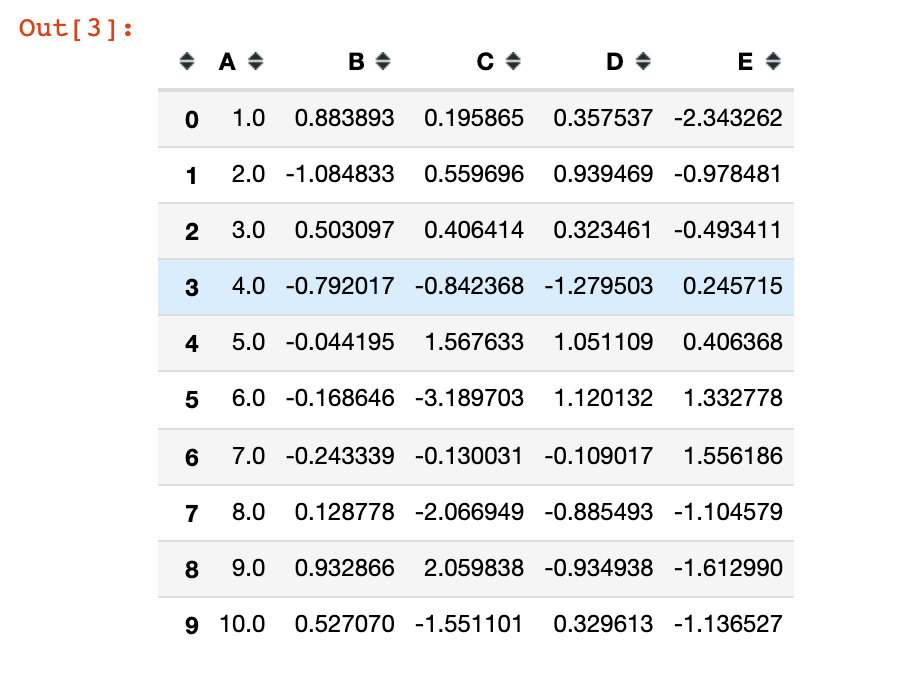Click cell value 2.0 in column A
The height and width of the screenshot is (674, 904).
(x=248, y=174)
